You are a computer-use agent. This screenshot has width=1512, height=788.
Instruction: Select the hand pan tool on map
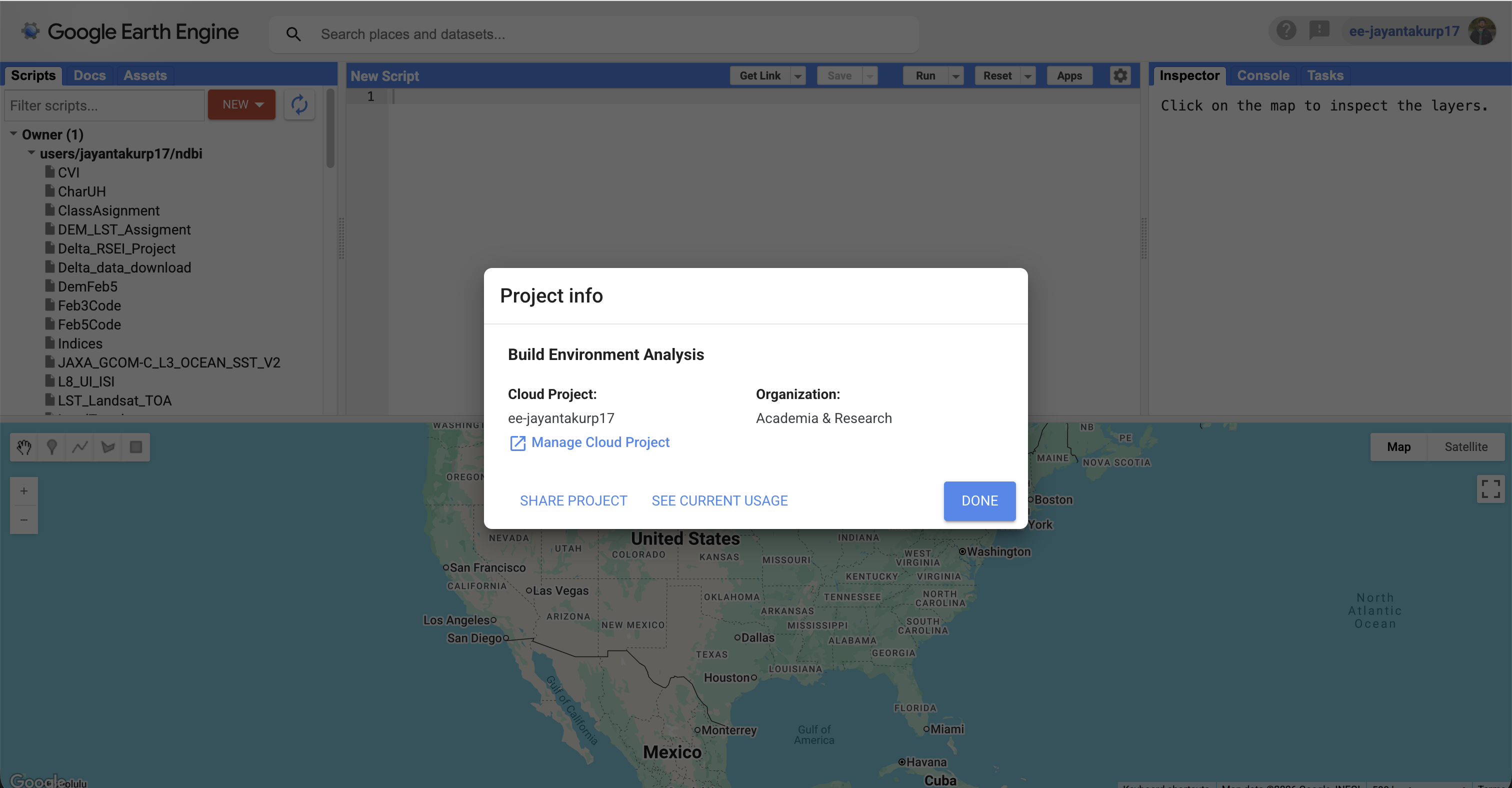pos(24,447)
